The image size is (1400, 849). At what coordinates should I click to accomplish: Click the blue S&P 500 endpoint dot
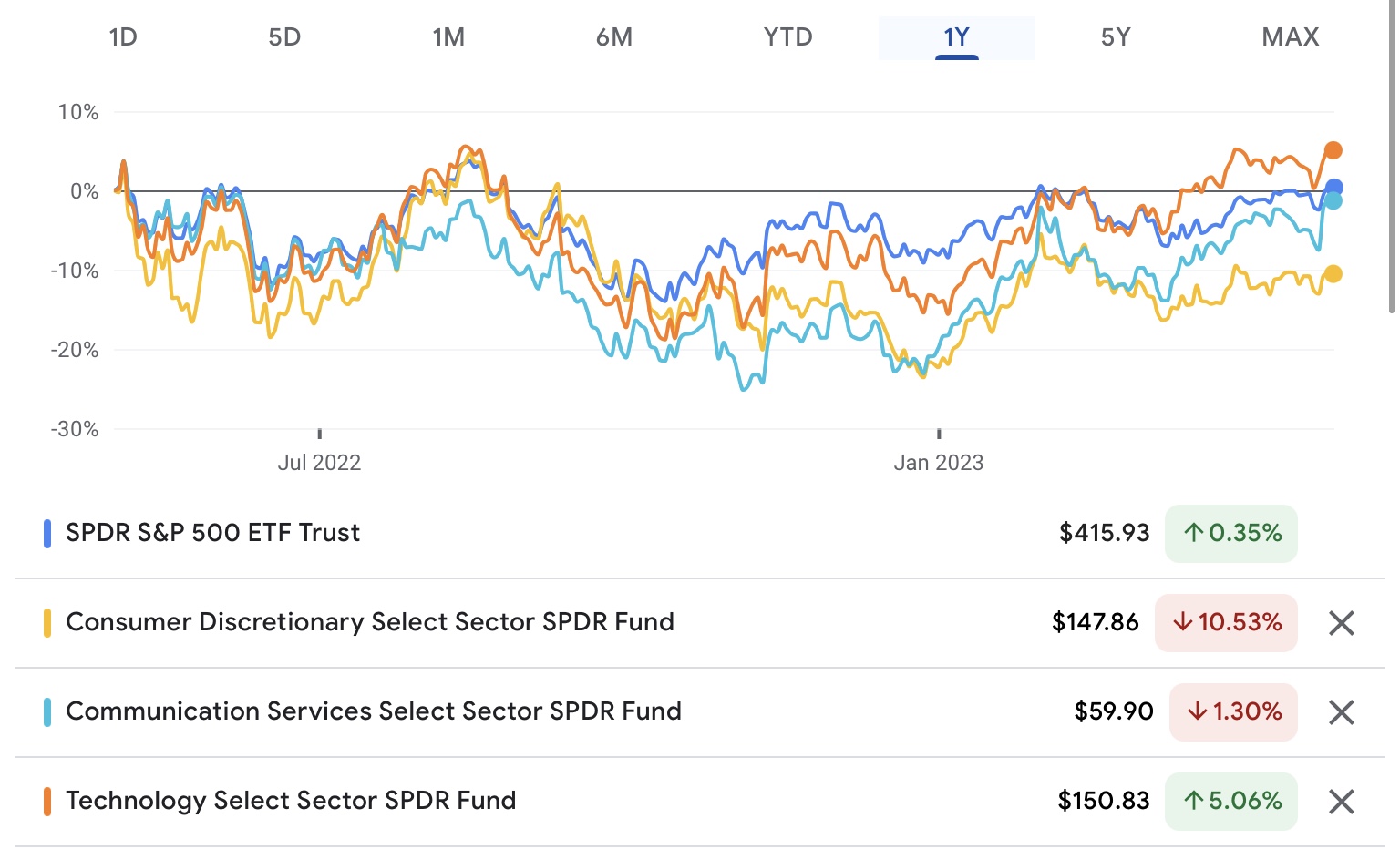(1333, 188)
